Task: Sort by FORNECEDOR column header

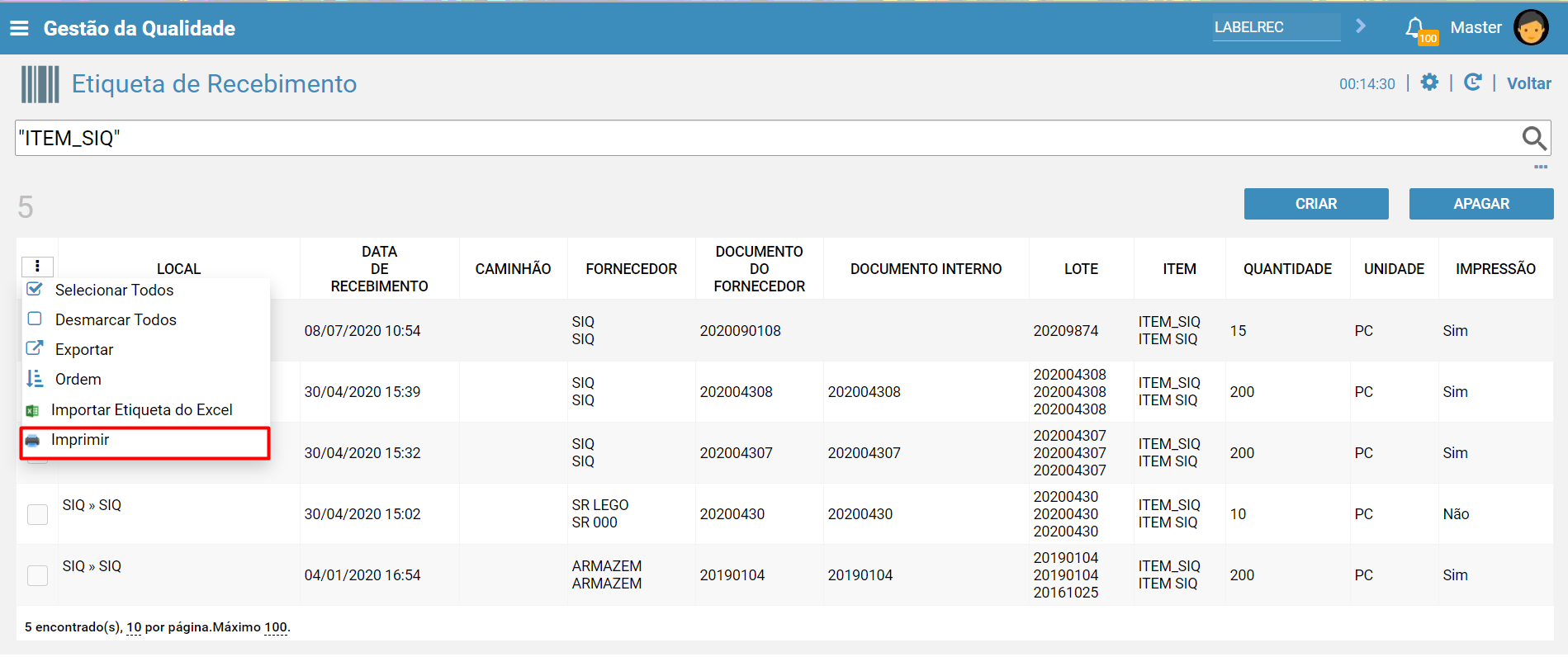Action: pos(632,269)
